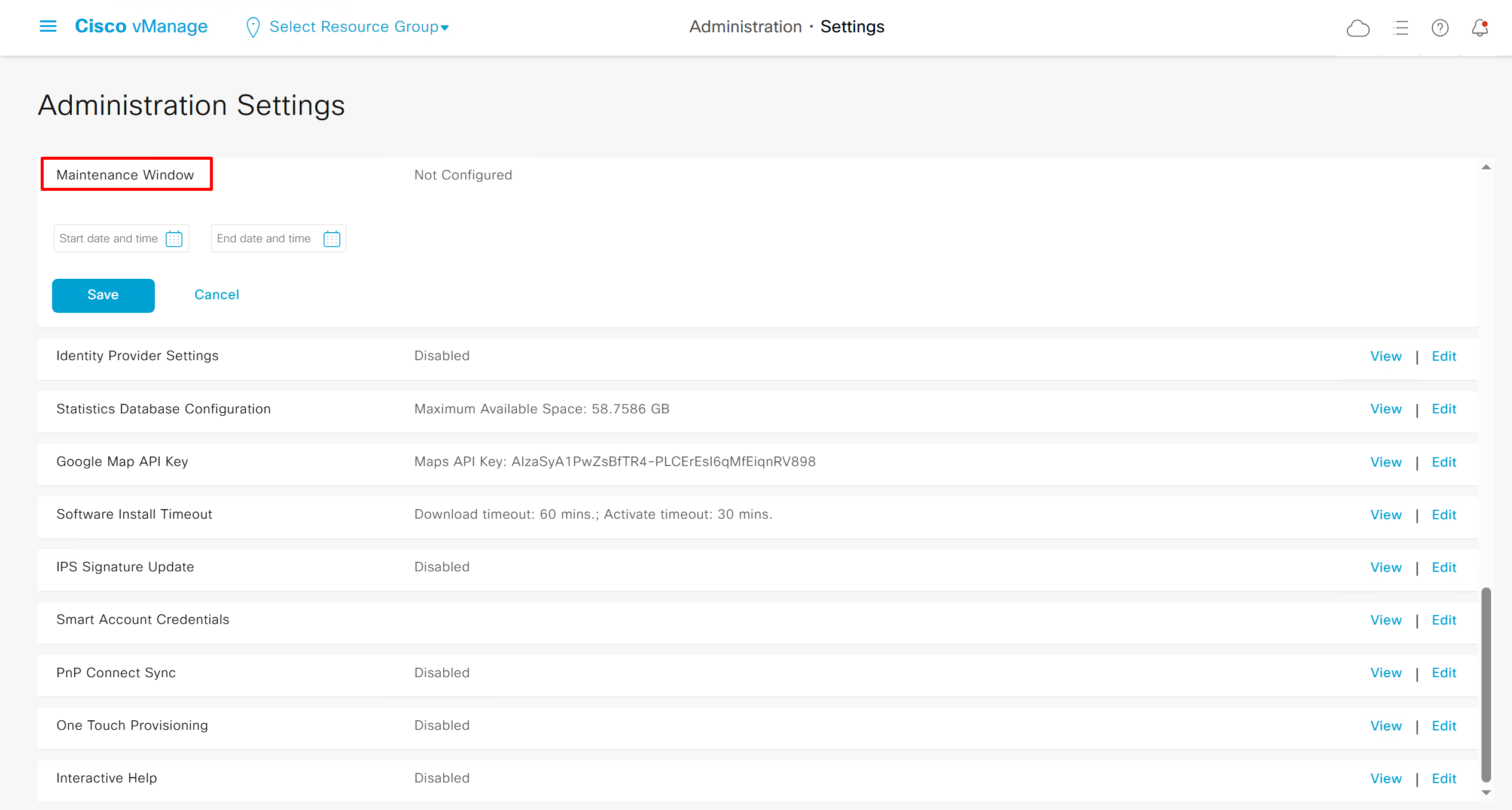This screenshot has height=810, width=1512.
Task: Edit Identity Provider Settings
Action: click(x=1443, y=357)
